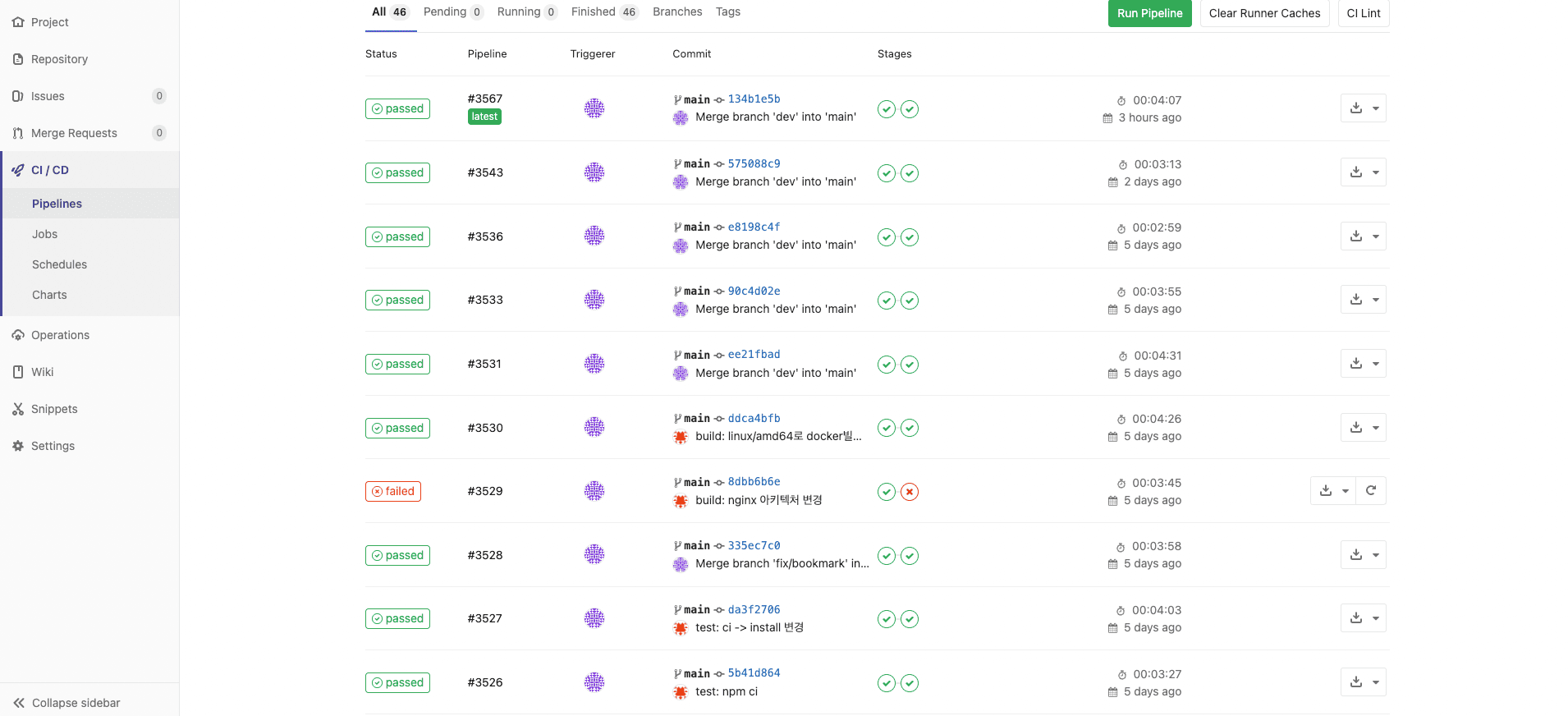Open the Snippets scissors icon in sidebar

pos(18,409)
